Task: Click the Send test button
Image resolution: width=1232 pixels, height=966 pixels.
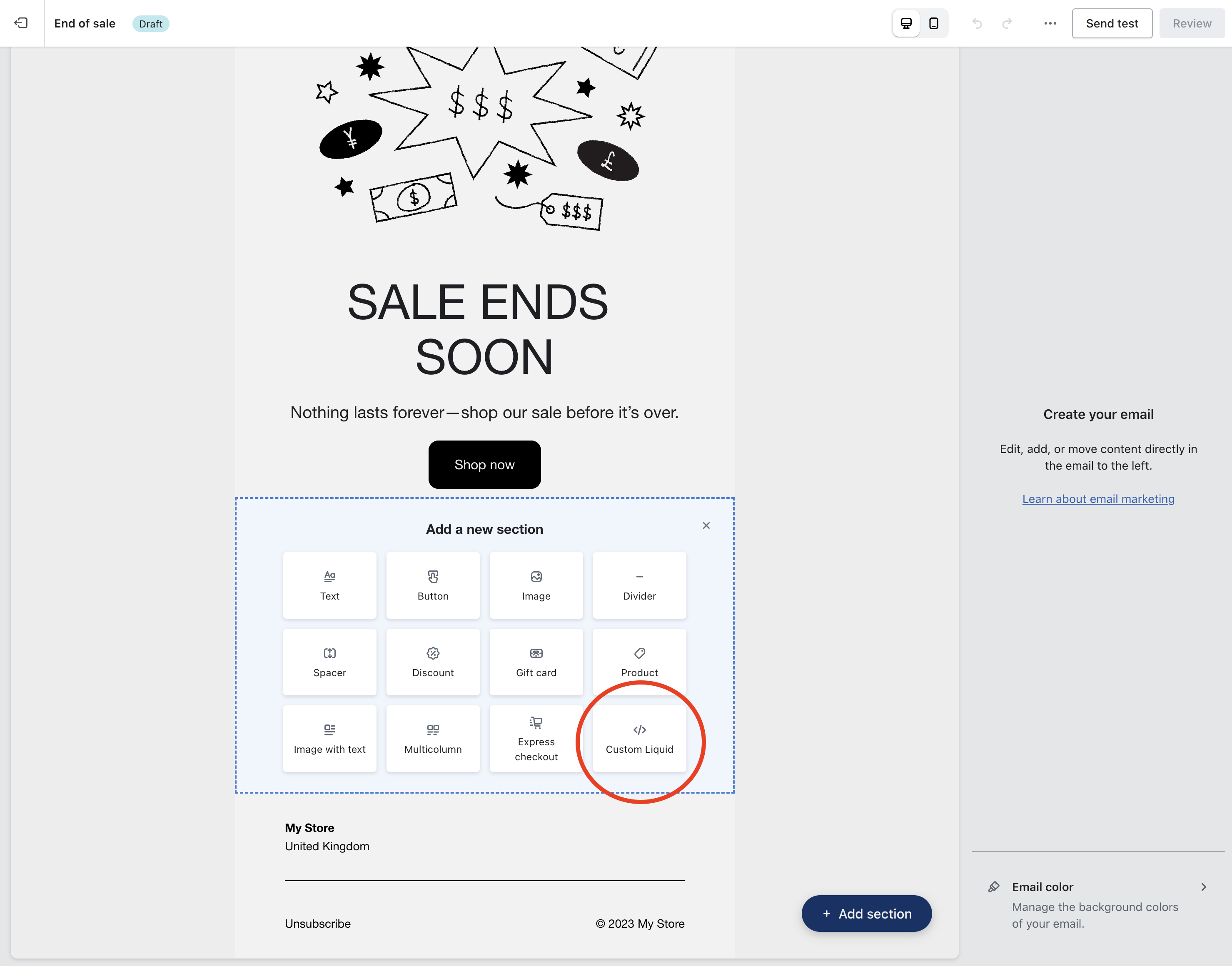Action: coord(1112,23)
